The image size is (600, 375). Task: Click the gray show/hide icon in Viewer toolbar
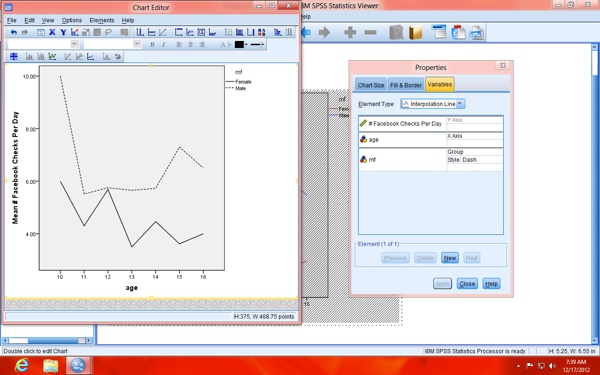click(396, 33)
